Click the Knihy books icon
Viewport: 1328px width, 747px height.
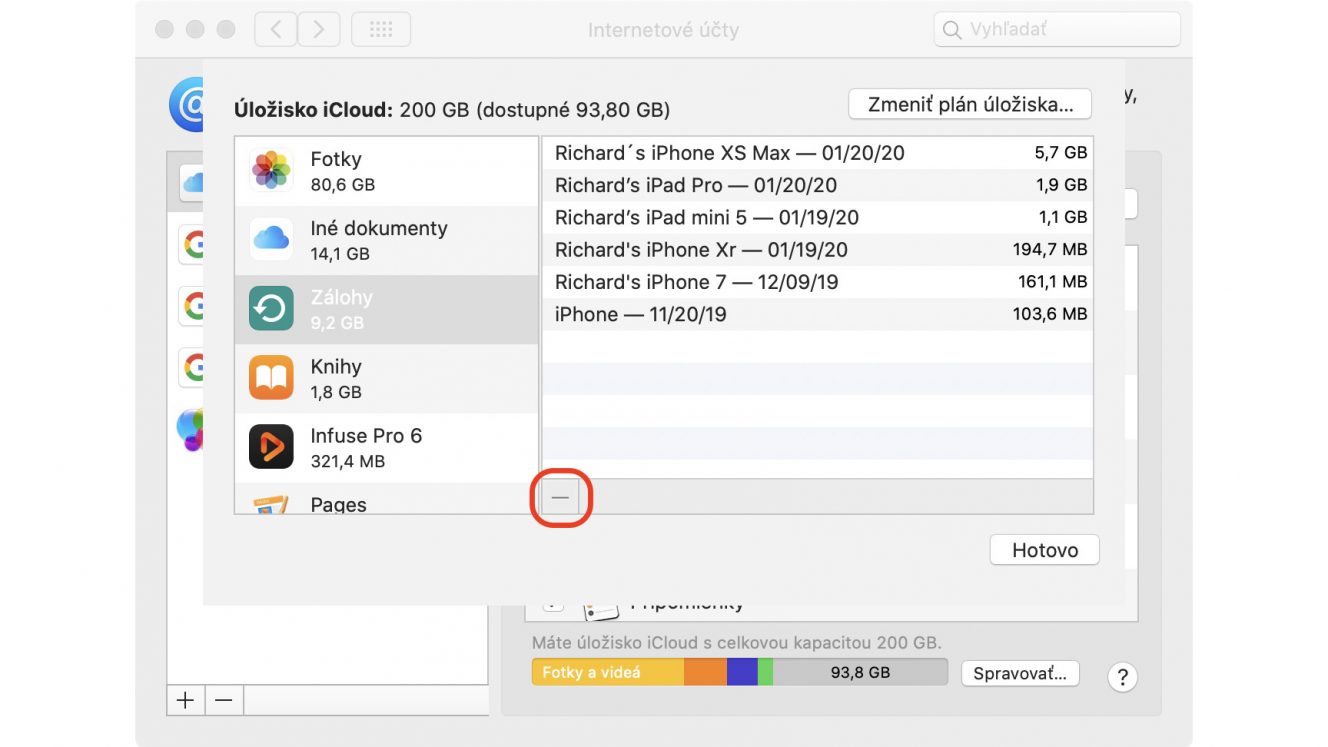coord(271,378)
